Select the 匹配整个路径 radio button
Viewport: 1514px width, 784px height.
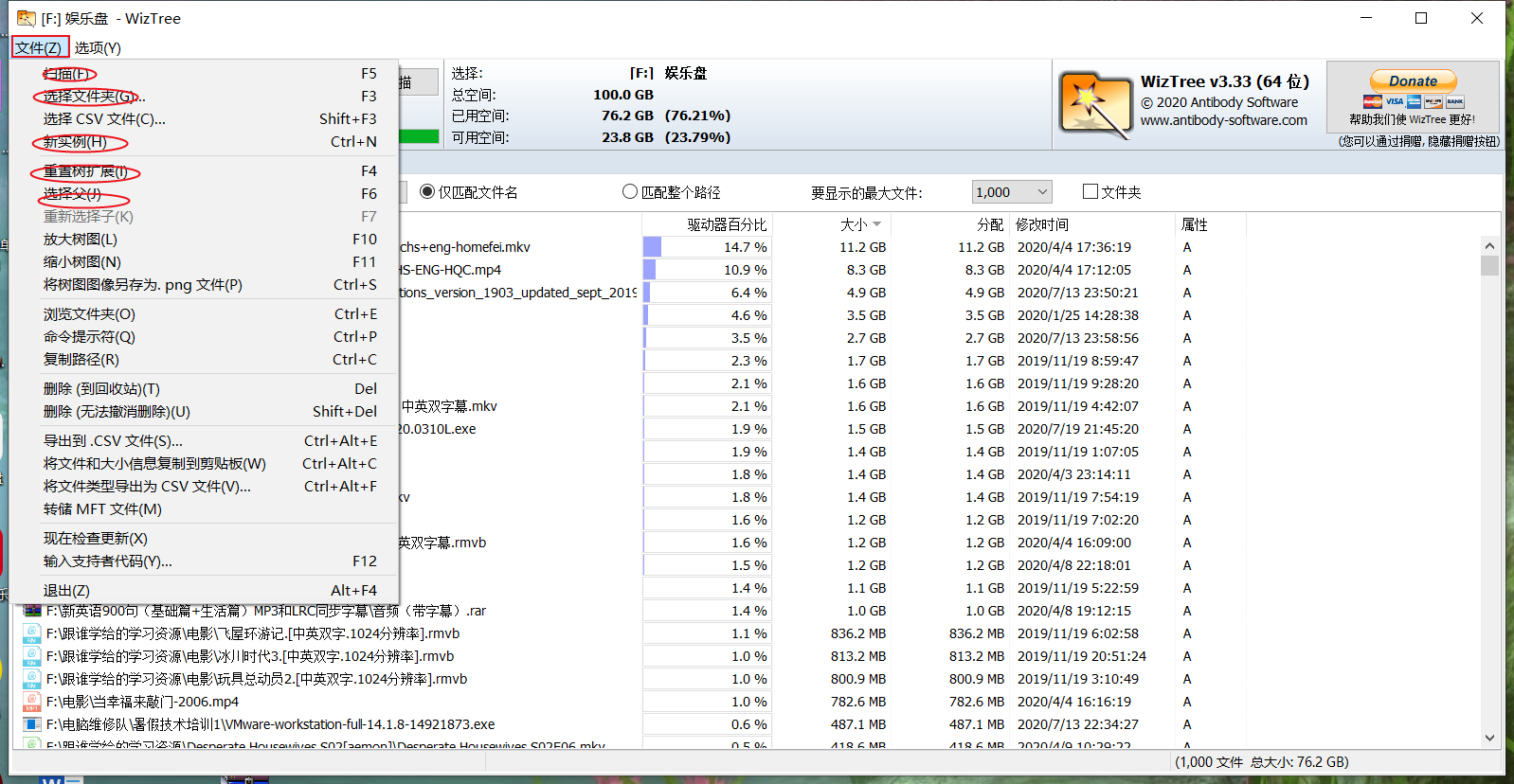630,192
